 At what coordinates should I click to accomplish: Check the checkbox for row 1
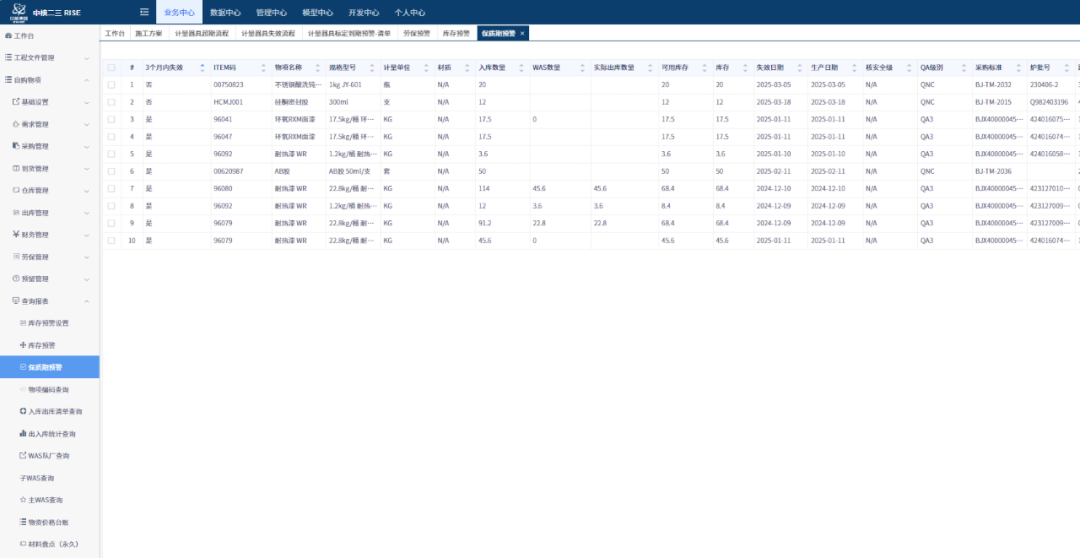pos(112,85)
